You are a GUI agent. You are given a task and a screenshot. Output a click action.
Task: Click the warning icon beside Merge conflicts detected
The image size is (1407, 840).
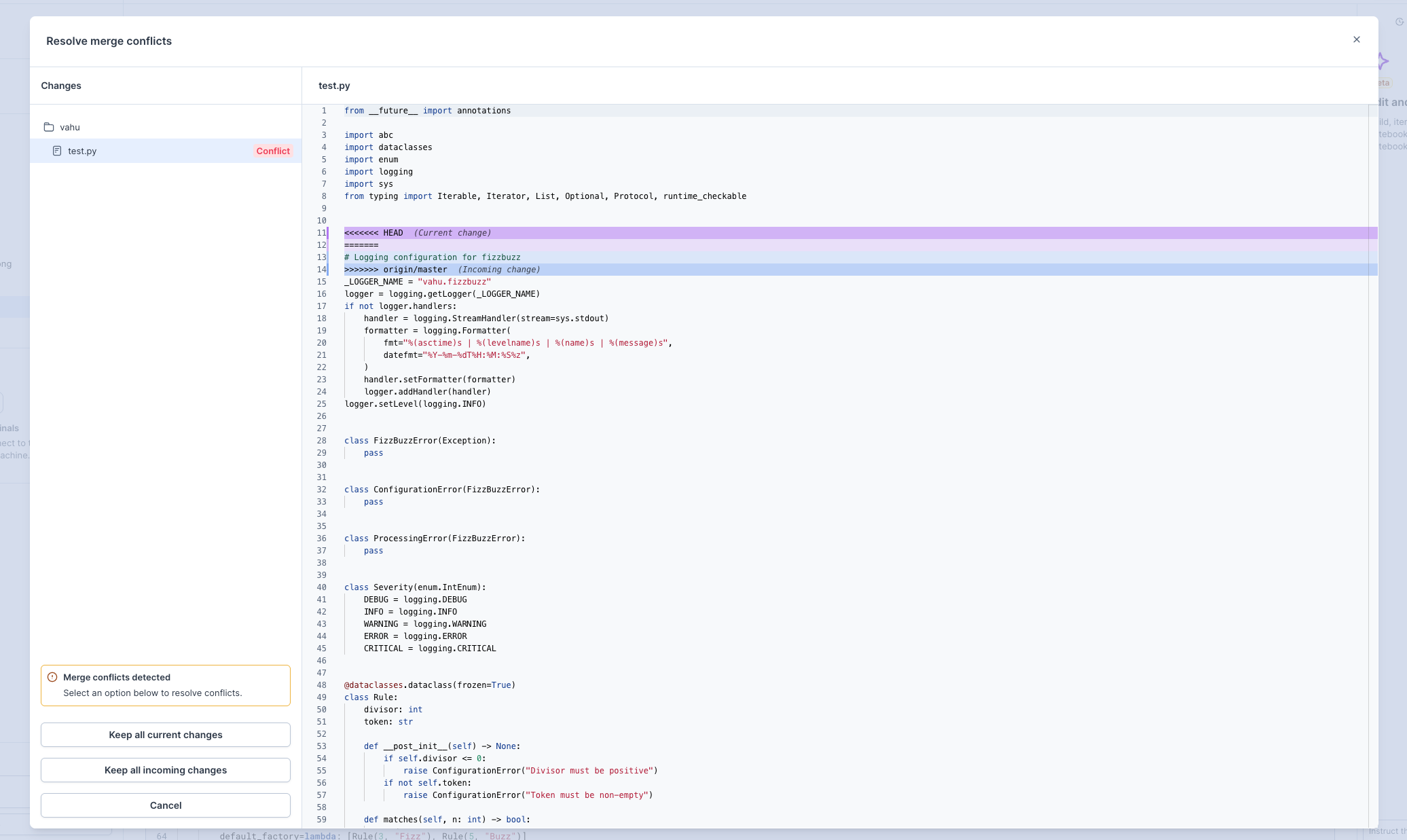[x=52, y=676]
